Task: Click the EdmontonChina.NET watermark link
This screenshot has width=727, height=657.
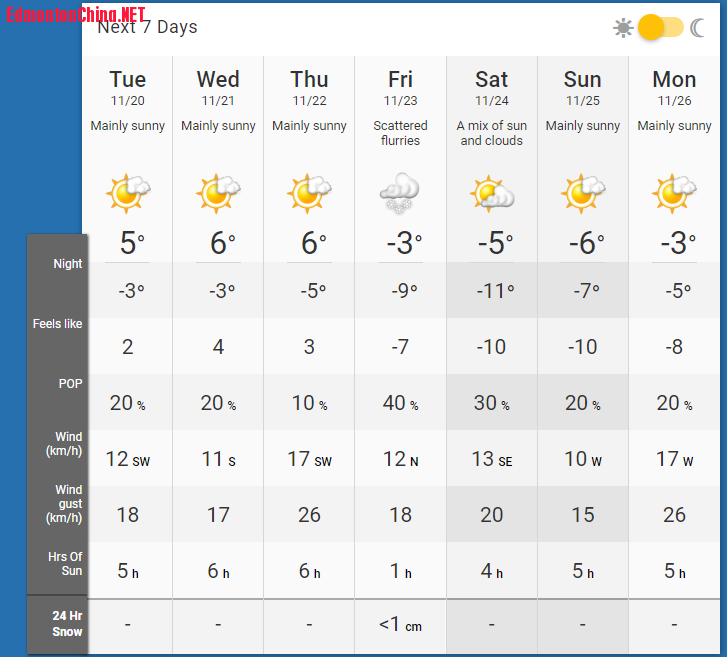Action: [x=76, y=14]
